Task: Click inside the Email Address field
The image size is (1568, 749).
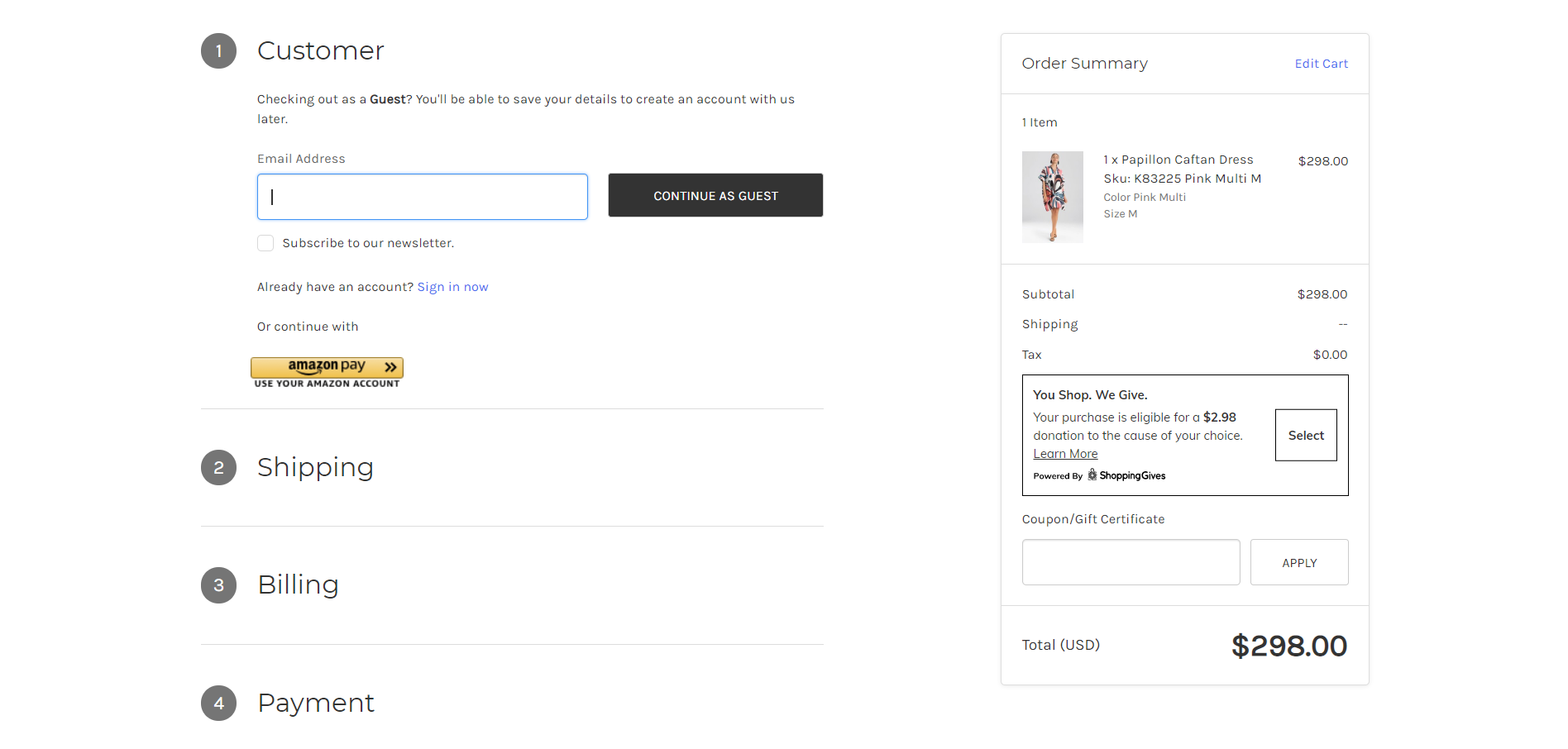Action: pos(422,197)
